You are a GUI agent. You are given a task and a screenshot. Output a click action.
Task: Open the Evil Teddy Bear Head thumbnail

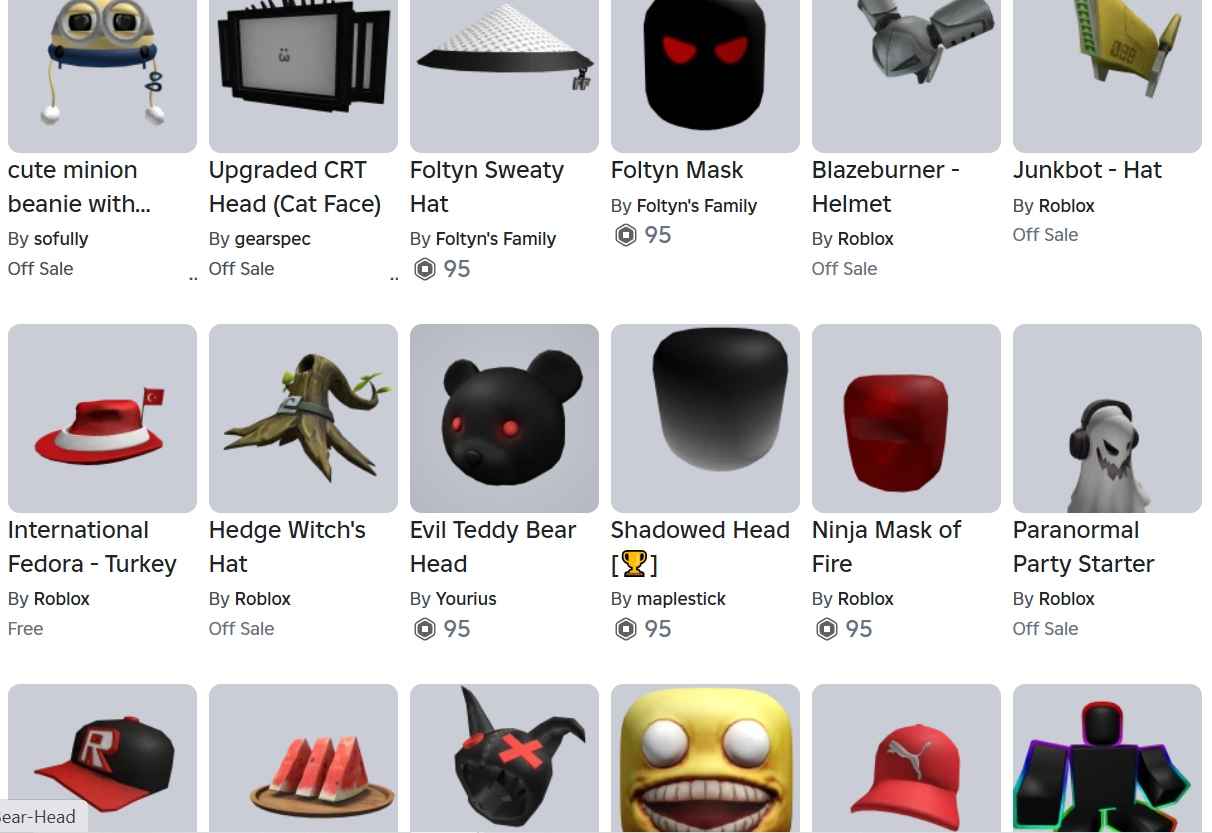coord(504,418)
